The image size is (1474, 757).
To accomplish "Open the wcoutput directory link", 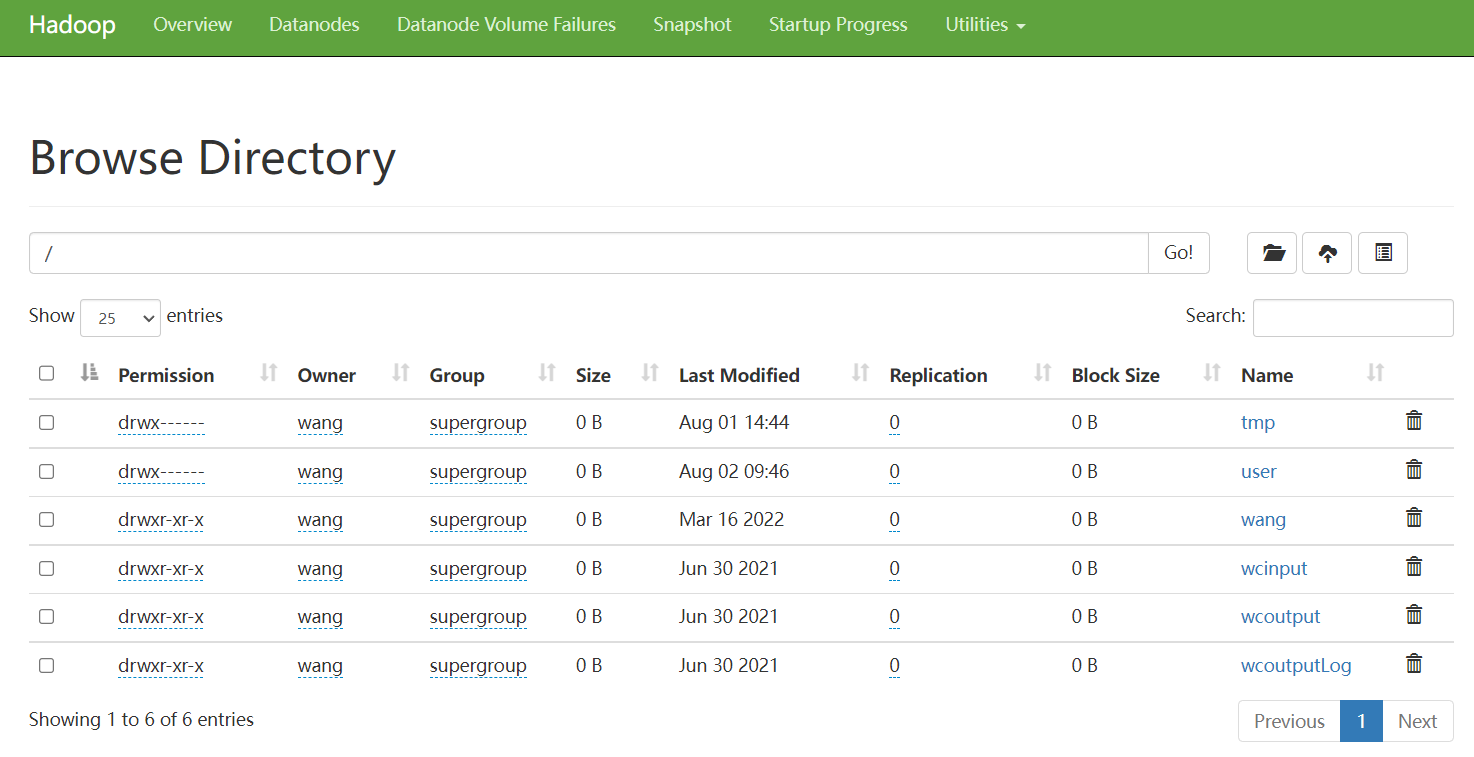I will pos(1280,616).
